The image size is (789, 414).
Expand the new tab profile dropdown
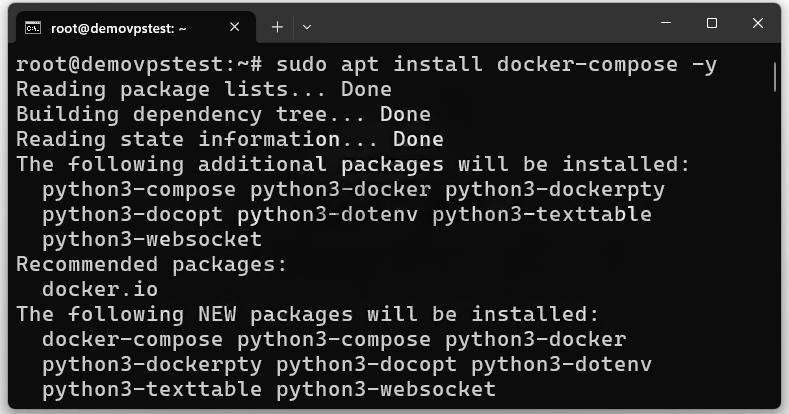pos(306,27)
